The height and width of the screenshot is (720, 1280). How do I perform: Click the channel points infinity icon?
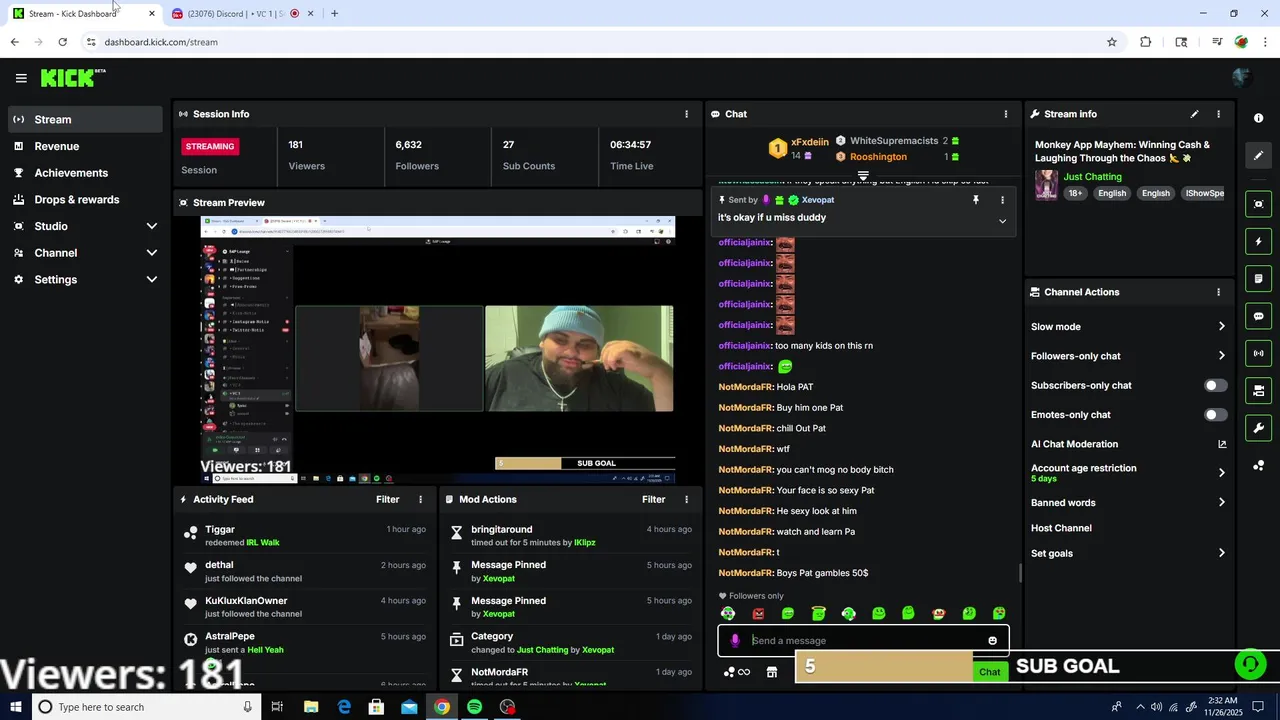737,672
